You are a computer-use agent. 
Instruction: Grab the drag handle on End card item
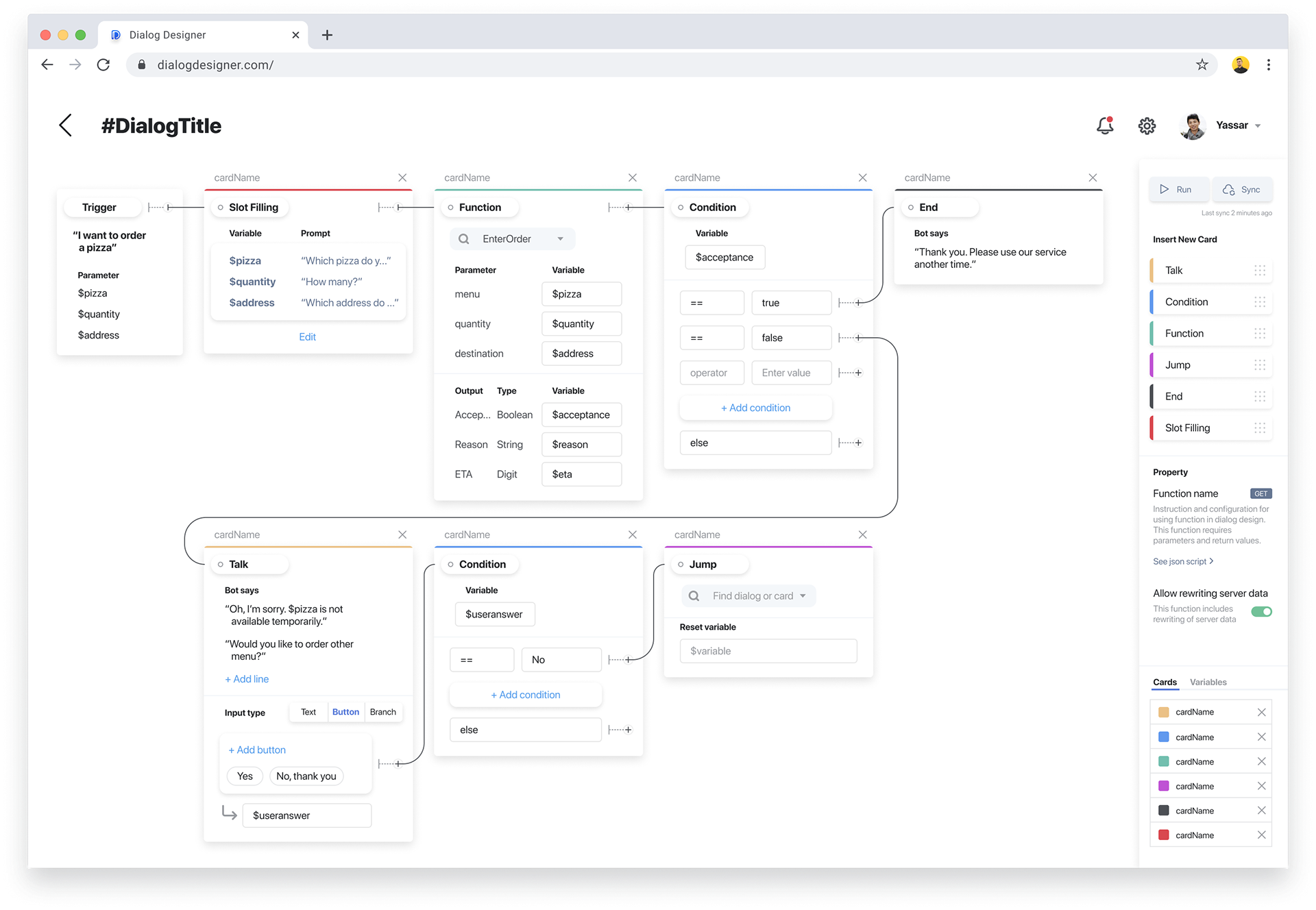(x=1260, y=396)
